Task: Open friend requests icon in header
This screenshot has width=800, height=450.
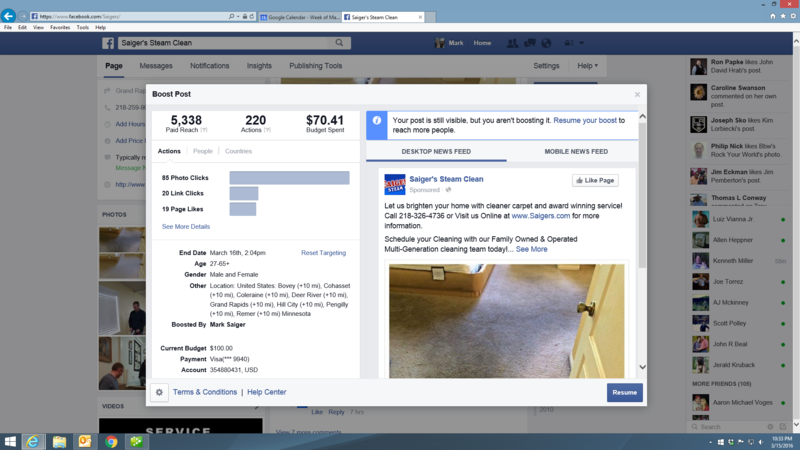Action: click(512, 43)
